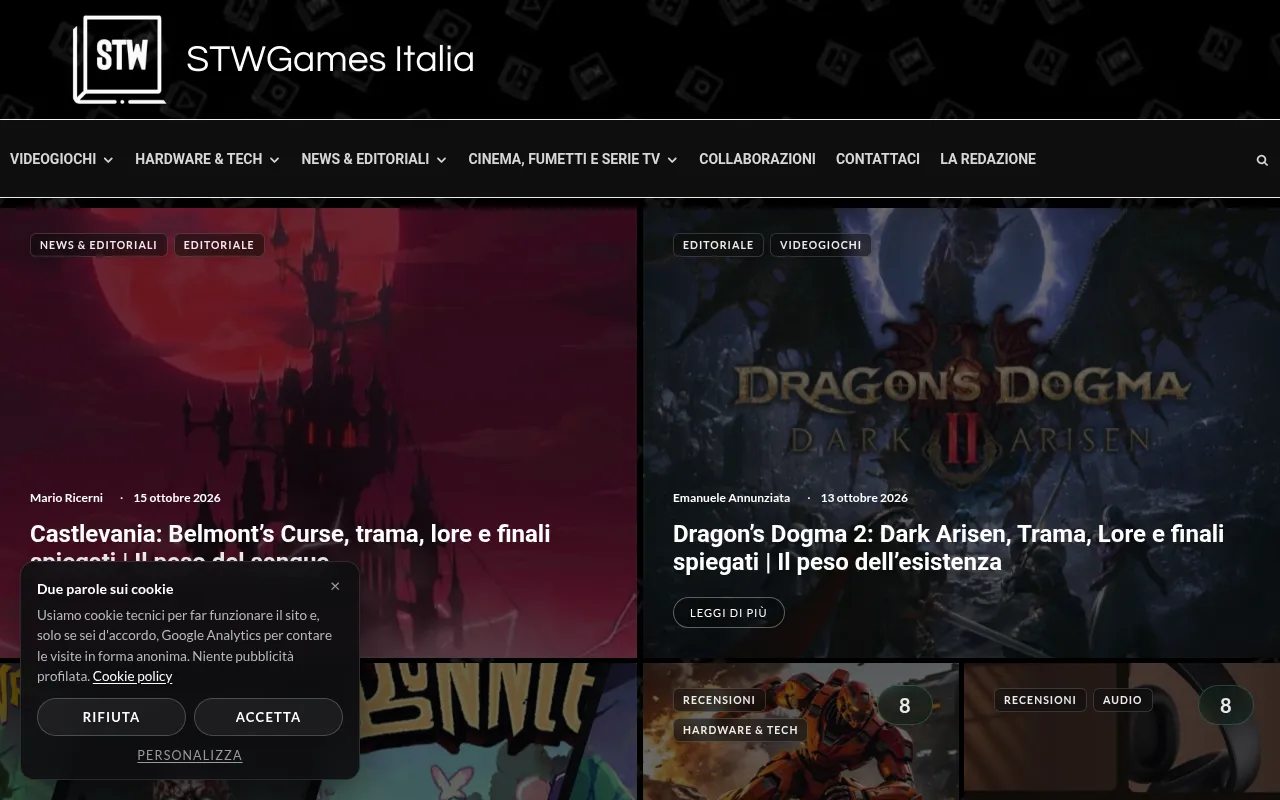The width and height of the screenshot is (1280, 800).
Task: Select Videogiochi tag on Dragon's Dogma card
Action: pos(820,245)
